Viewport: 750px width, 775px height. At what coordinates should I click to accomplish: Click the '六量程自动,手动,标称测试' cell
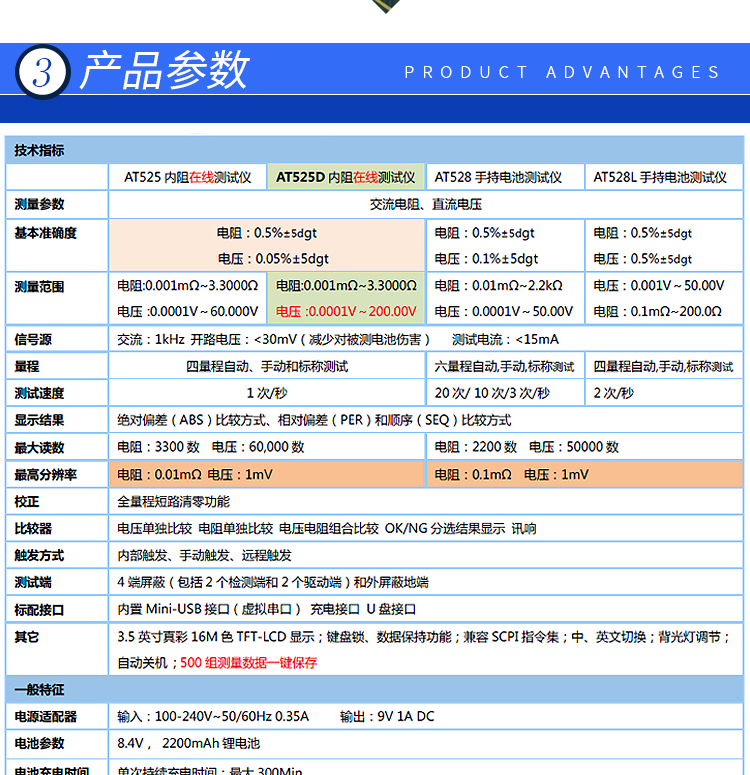504,366
